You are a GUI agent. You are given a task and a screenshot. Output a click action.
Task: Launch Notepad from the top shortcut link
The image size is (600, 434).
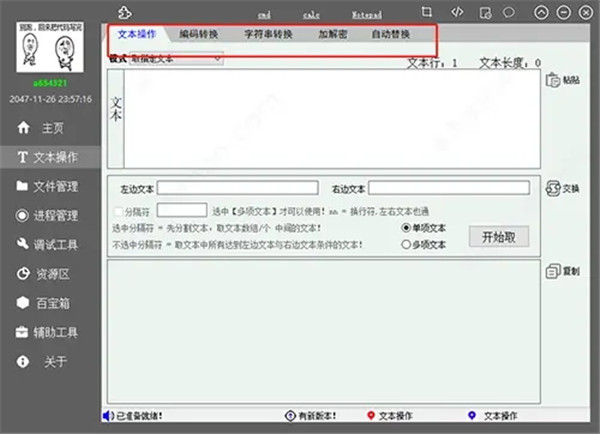(x=365, y=15)
